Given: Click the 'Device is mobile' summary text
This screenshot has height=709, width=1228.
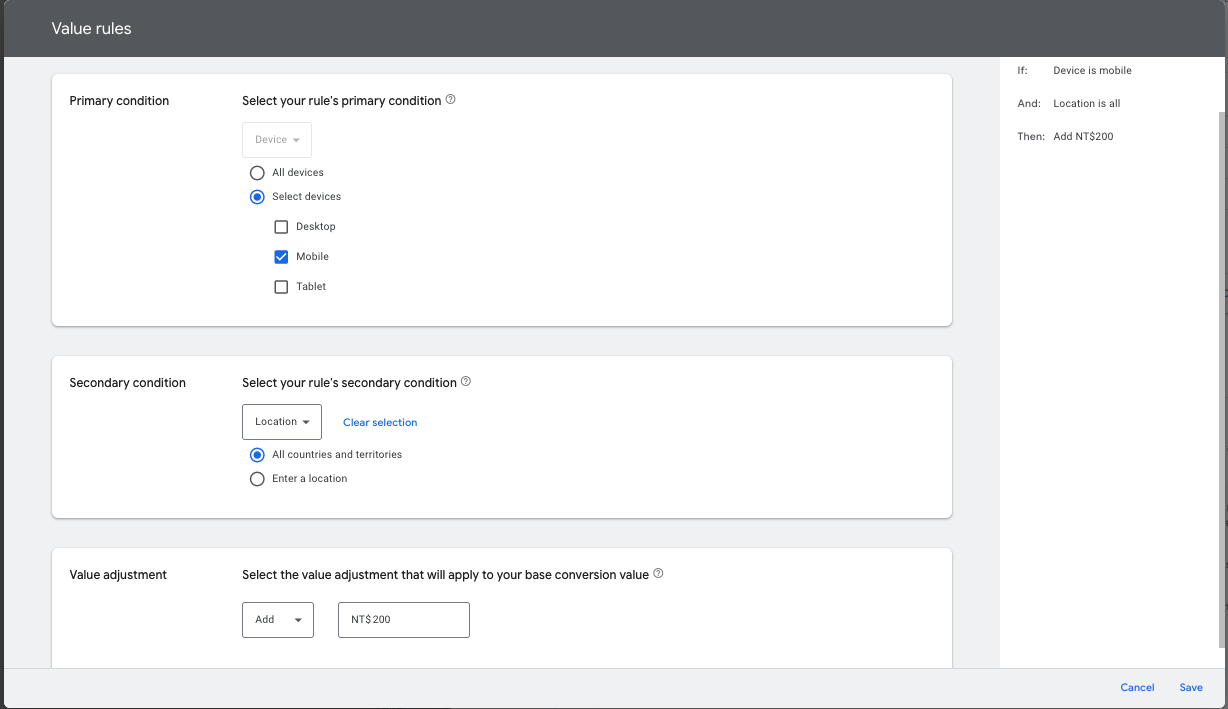Looking at the screenshot, I should (x=1092, y=71).
